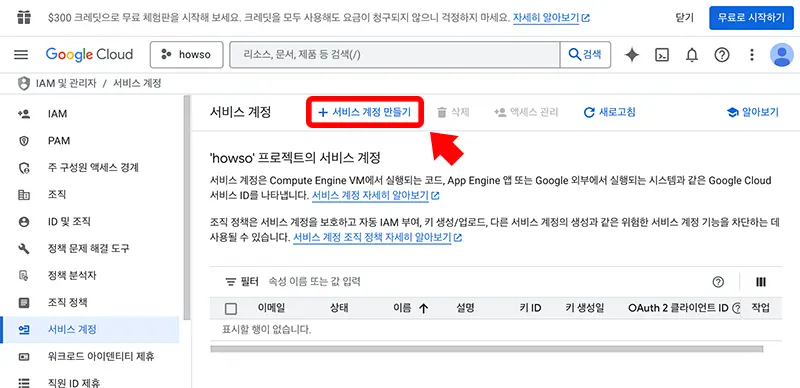Click the 액세스 관리 toolbar button

[x=526, y=112]
